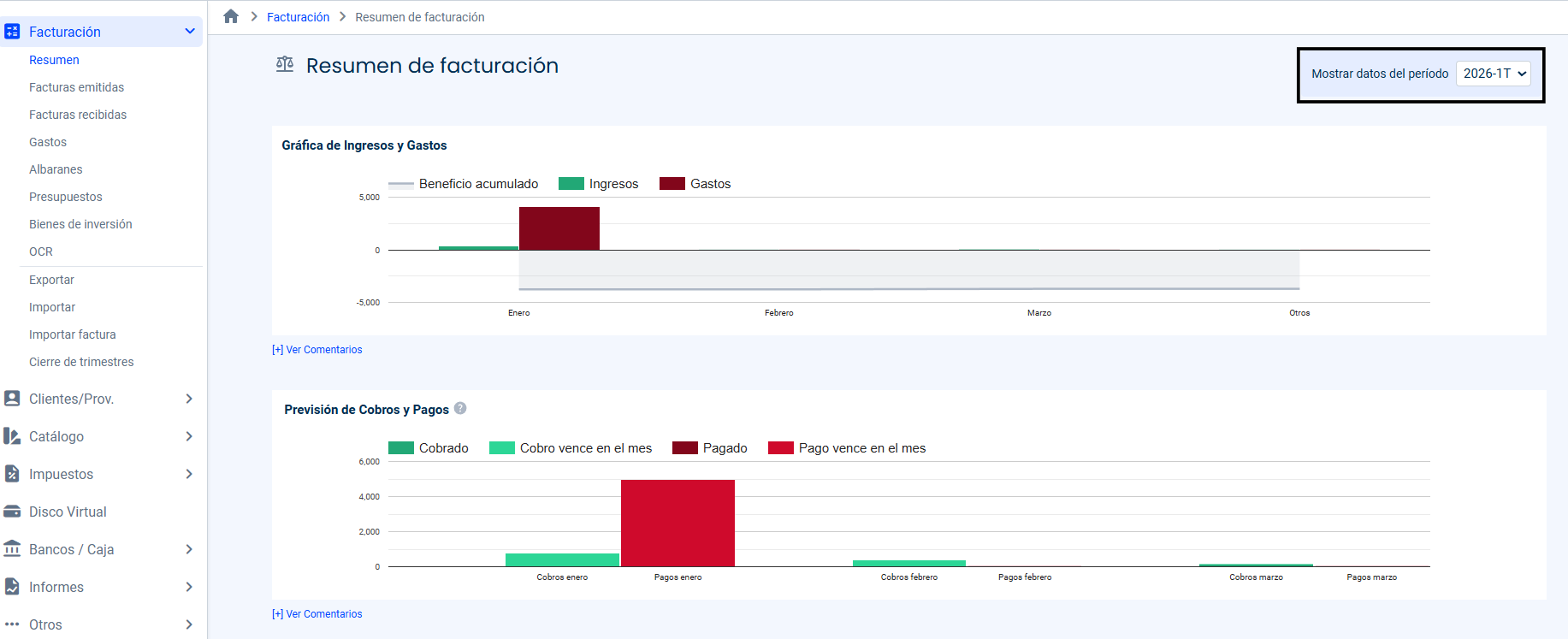Click the Clientes/Prov. contact icon
This screenshot has height=639, width=1568.
click(12, 399)
